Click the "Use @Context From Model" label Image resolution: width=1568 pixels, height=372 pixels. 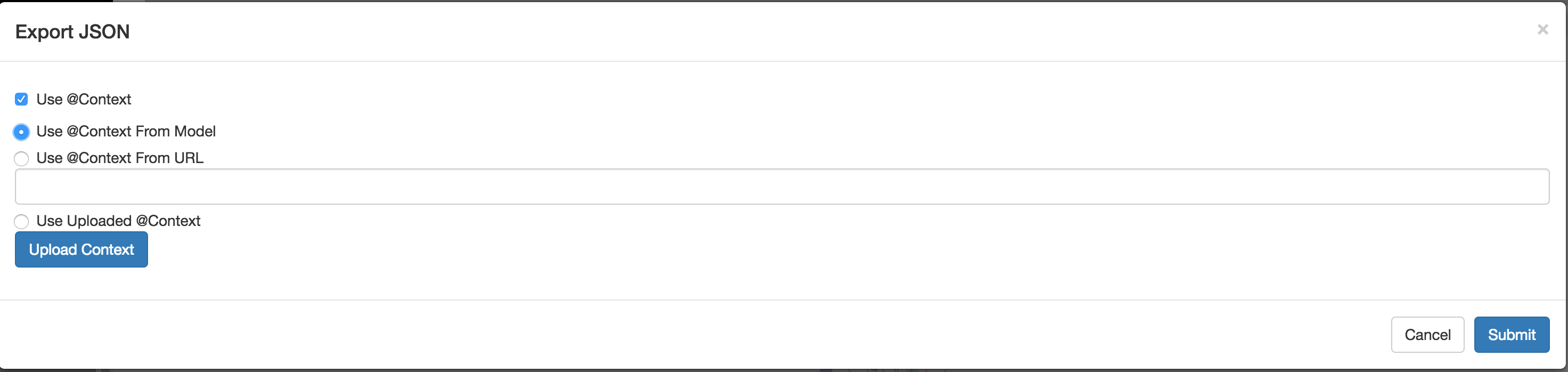(x=126, y=132)
